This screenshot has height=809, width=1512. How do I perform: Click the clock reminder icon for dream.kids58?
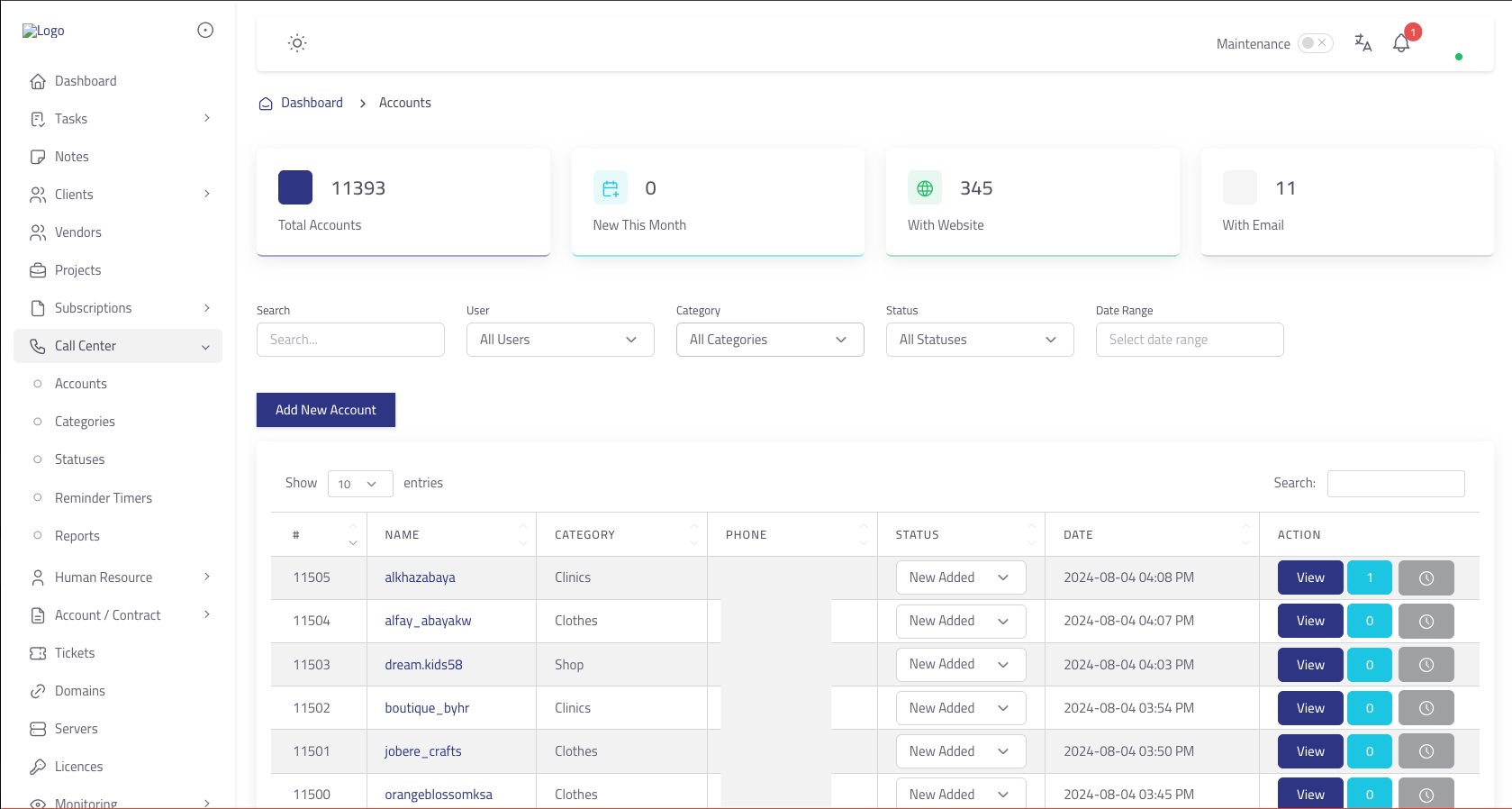pos(1426,665)
